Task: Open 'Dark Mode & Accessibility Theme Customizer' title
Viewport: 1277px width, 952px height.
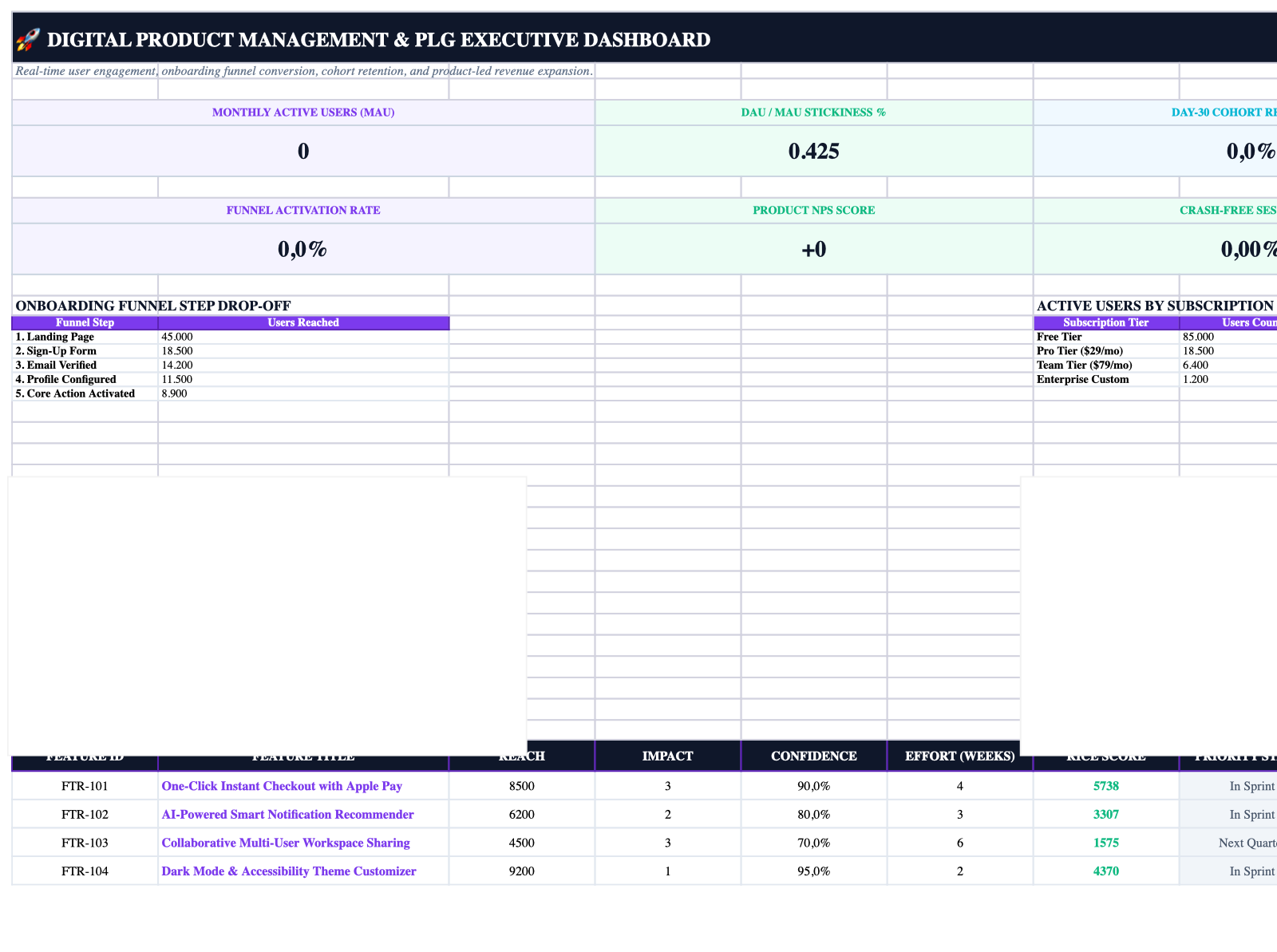Action: pyautogui.click(x=289, y=871)
